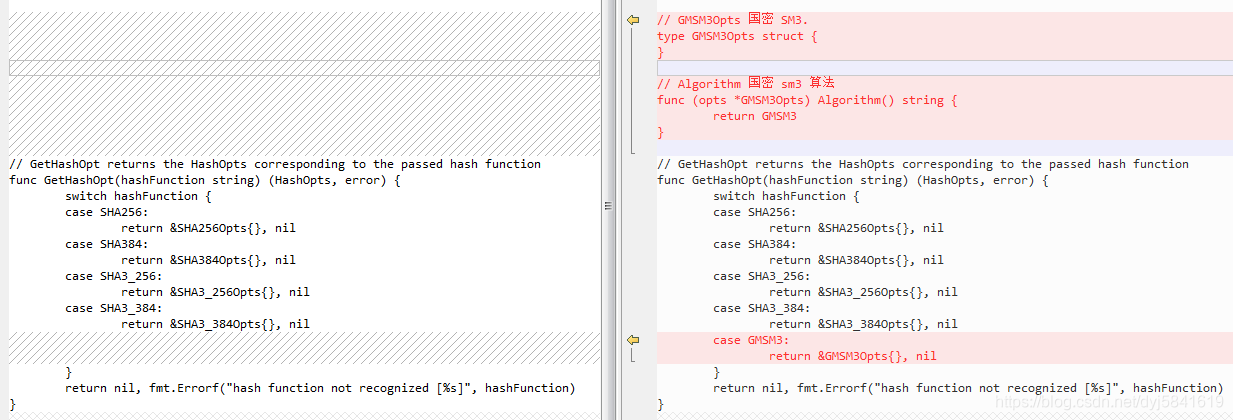Select 'switch hashFunction {' in left pane
Screen dimensions: 1233x420
[x=139, y=196]
